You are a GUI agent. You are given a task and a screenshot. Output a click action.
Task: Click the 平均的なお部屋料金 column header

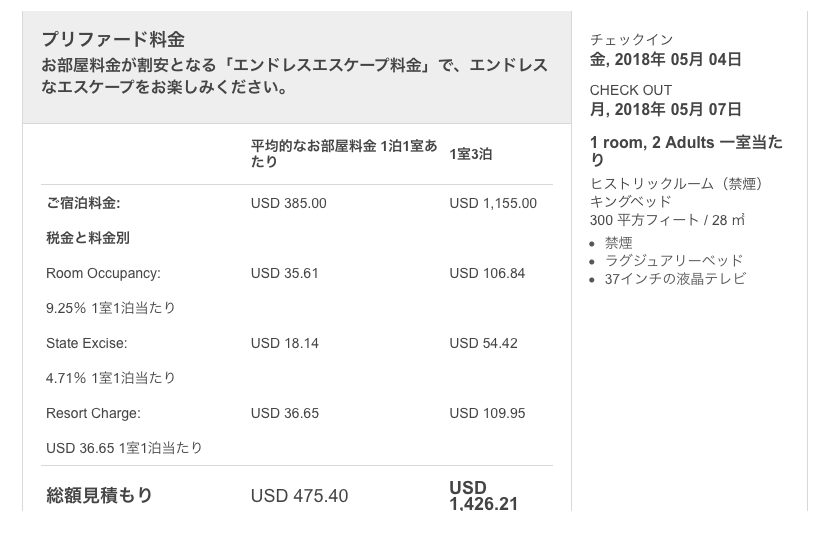pyautogui.click(x=344, y=153)
